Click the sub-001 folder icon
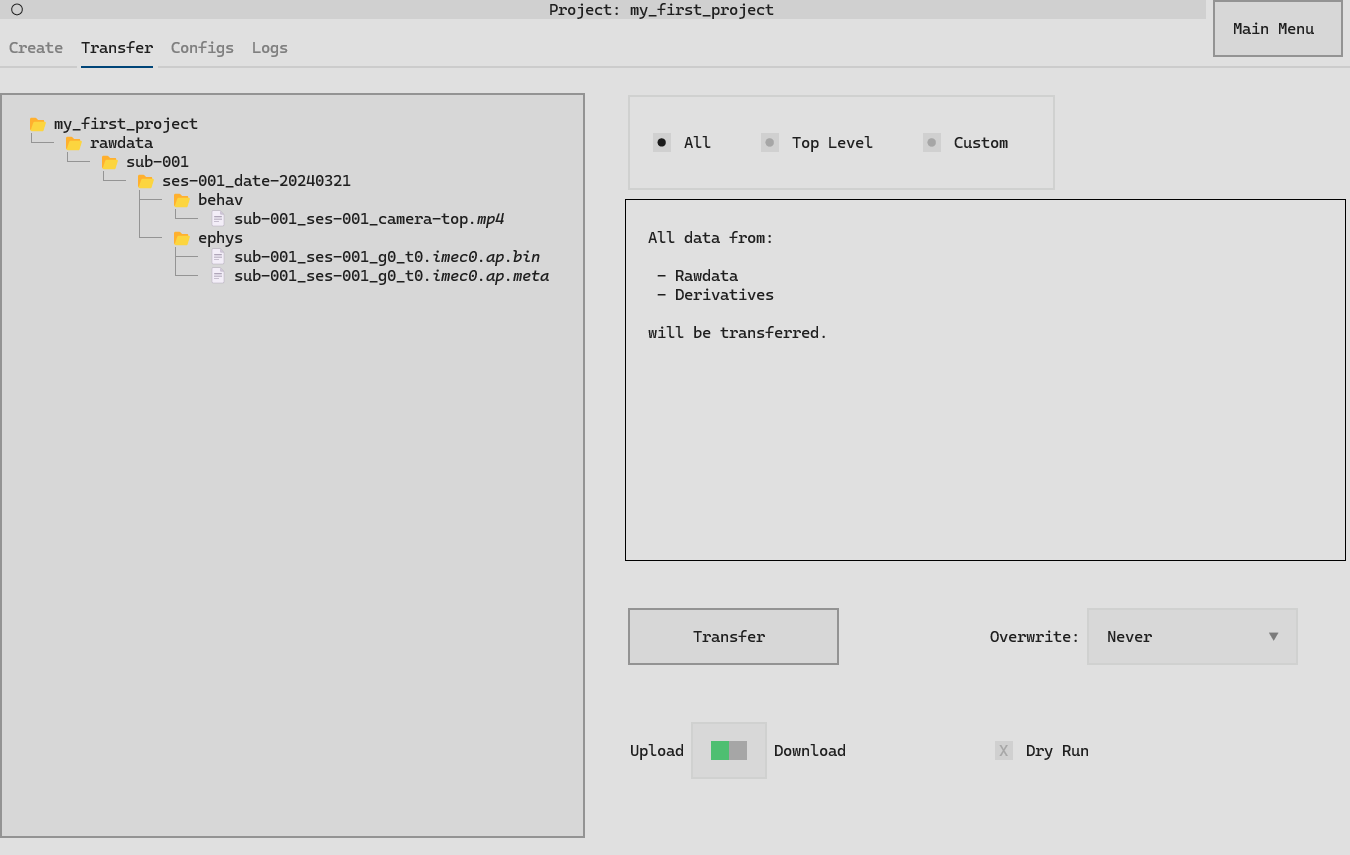1350x855 pixels. 110,162
